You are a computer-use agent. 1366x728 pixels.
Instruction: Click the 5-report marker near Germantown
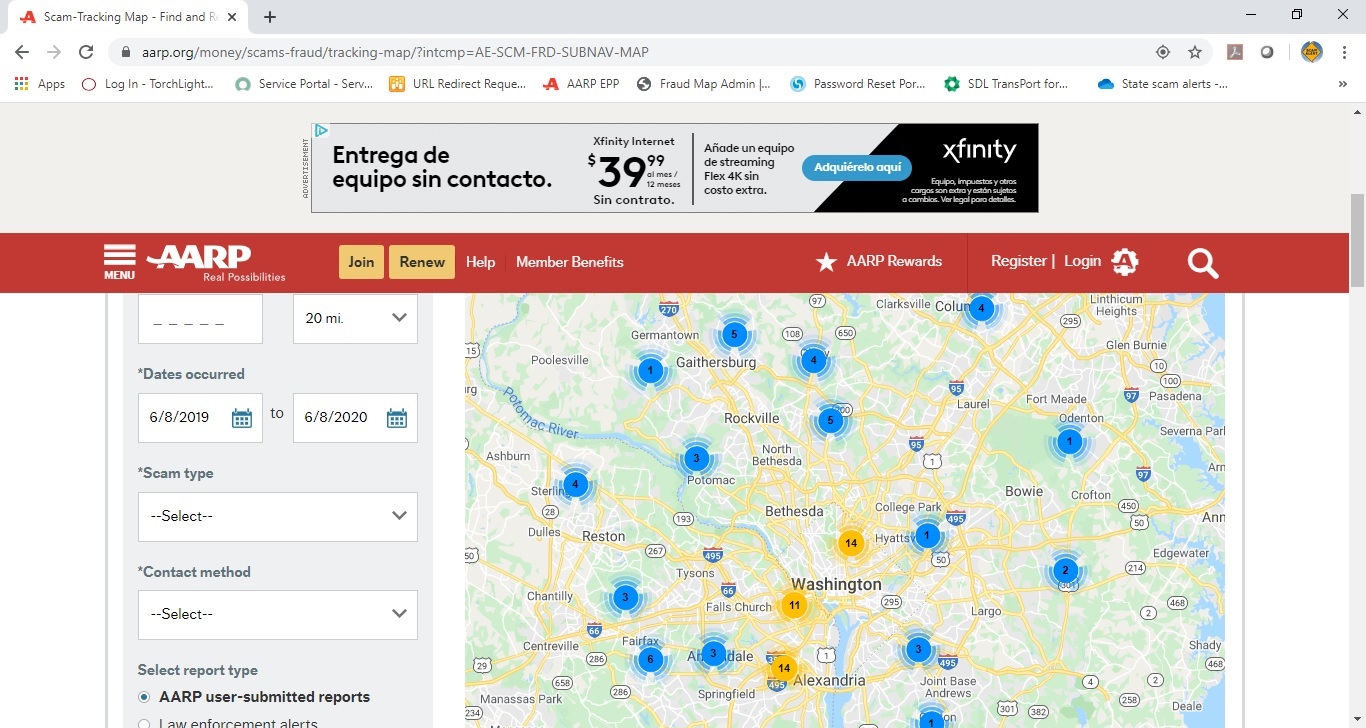pos(733,335)
